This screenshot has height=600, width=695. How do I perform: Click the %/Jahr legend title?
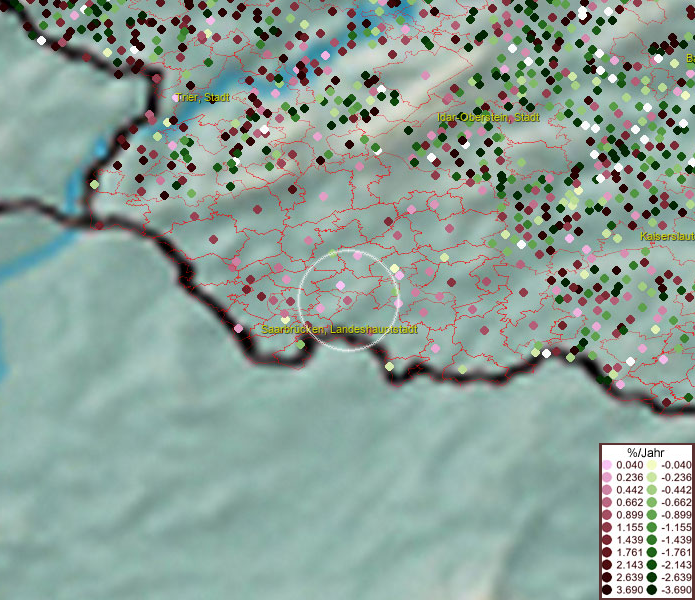click(646, 453)
